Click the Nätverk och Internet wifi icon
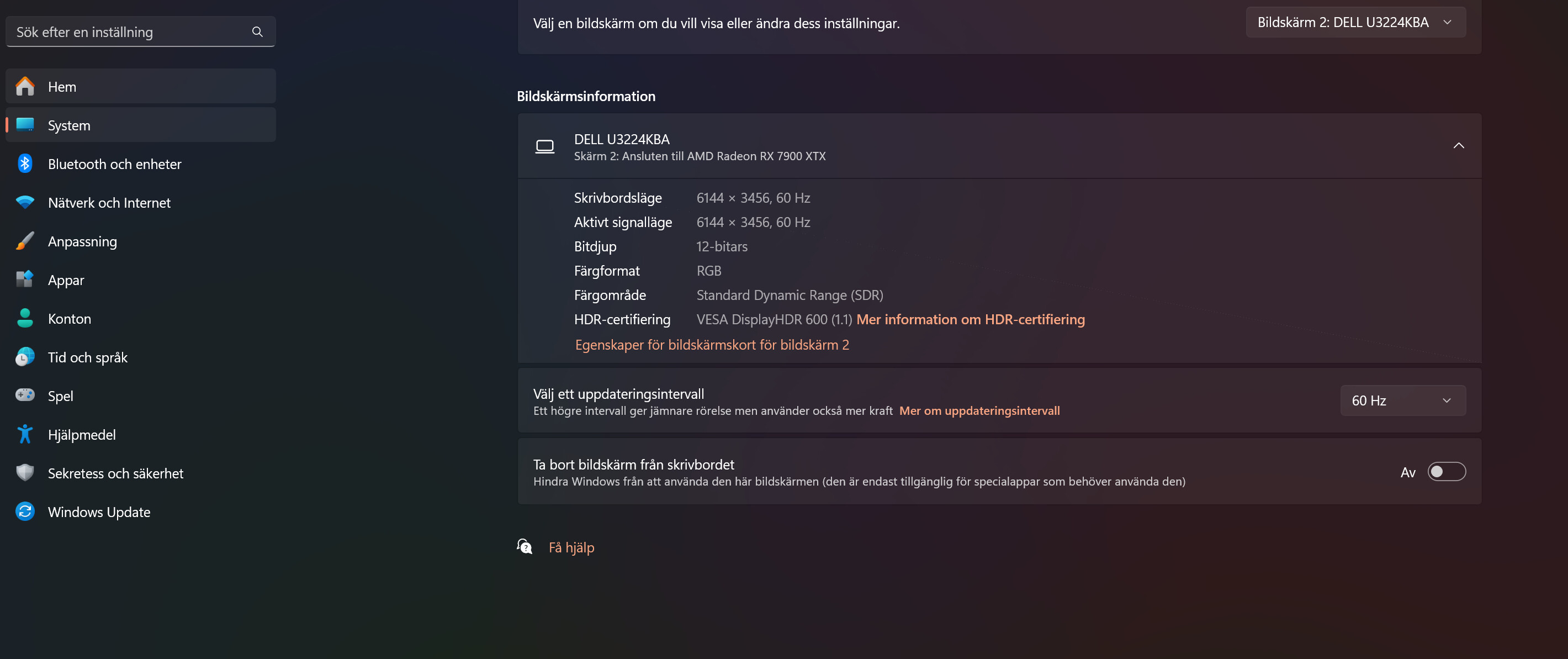 25,202
